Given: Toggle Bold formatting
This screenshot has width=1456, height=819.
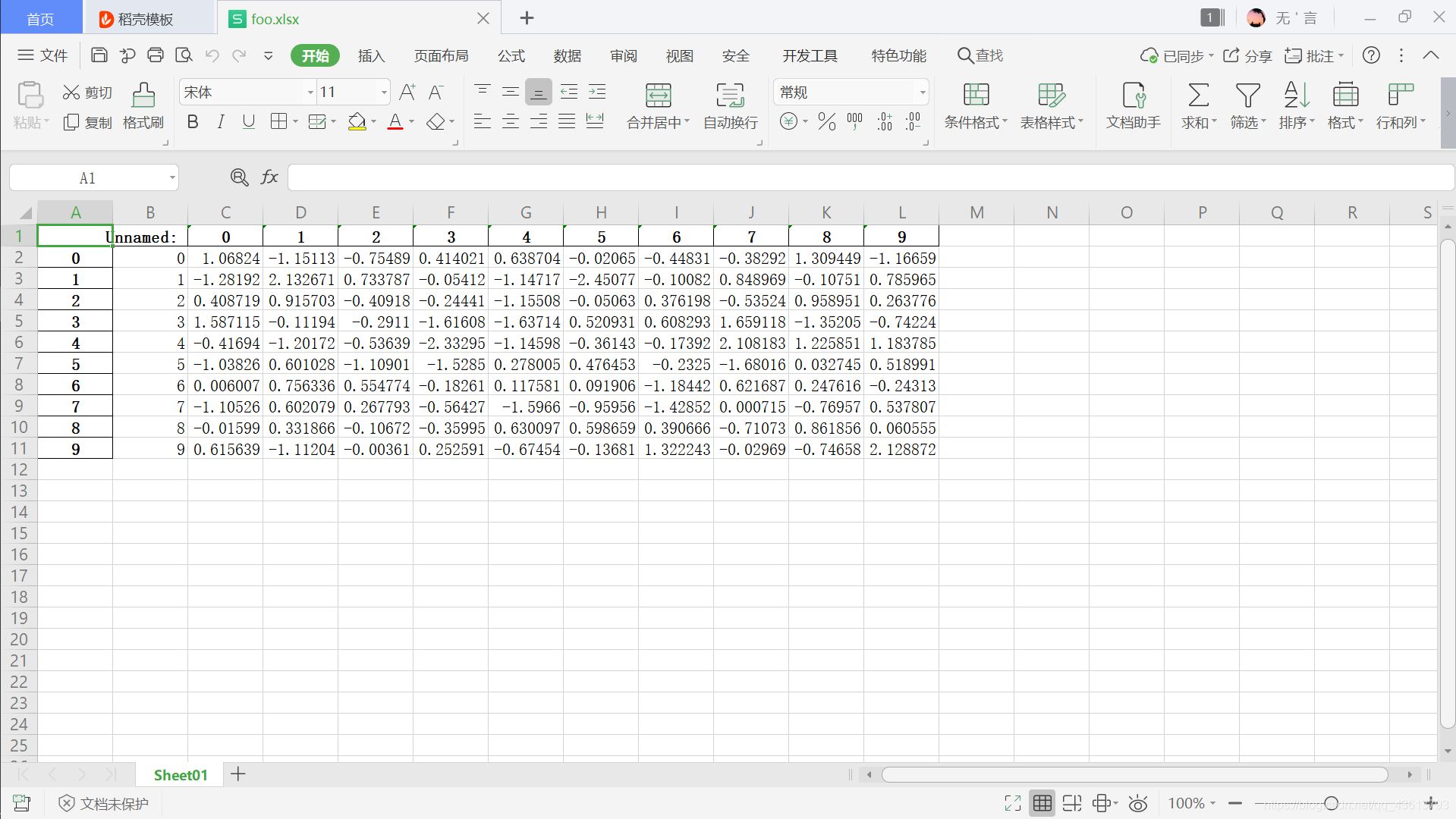Looking at the screenshot, I should coord(193,121).
